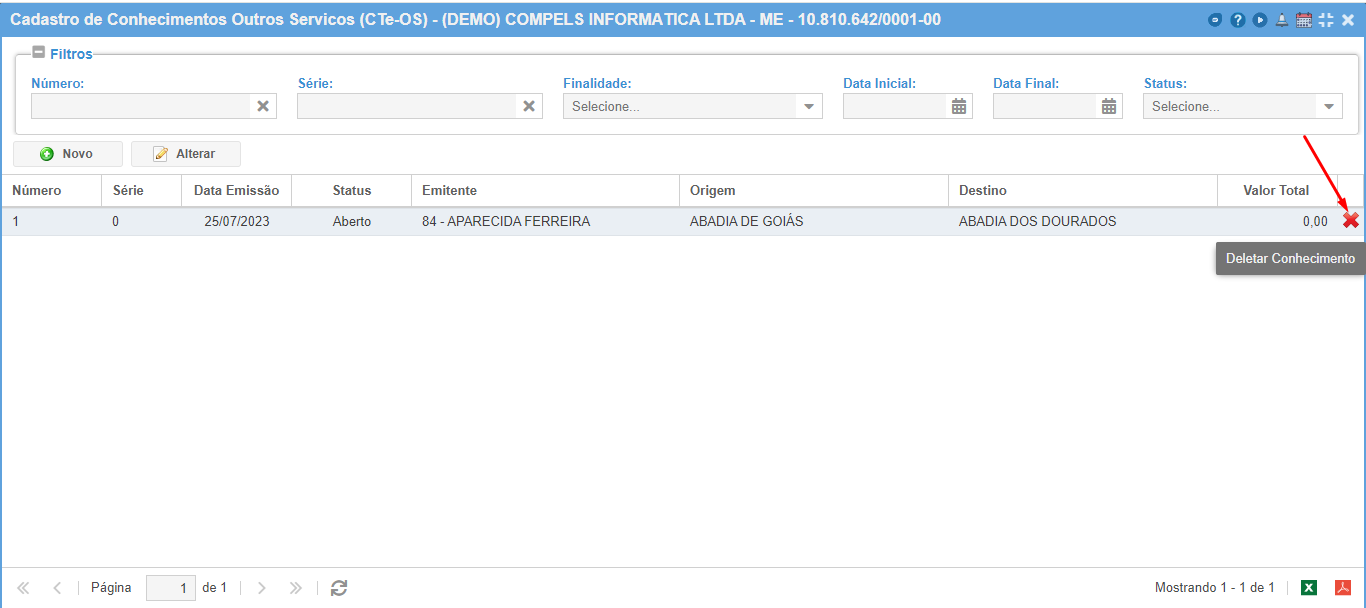Export the grid to Excel

[x=1309, y=588]
